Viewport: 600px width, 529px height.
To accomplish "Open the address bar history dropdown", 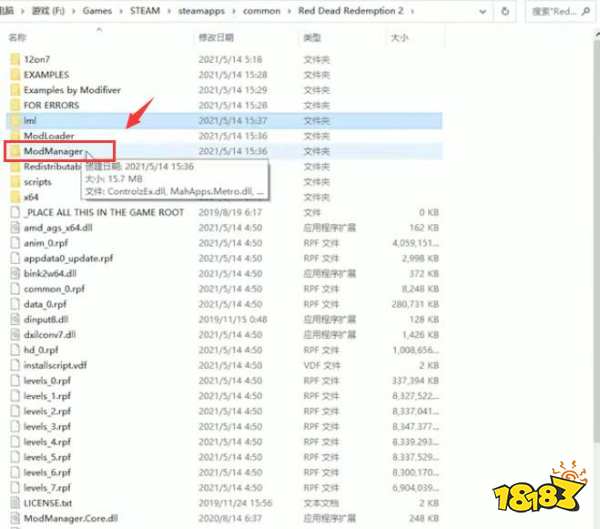I will (x=483, y=11).
